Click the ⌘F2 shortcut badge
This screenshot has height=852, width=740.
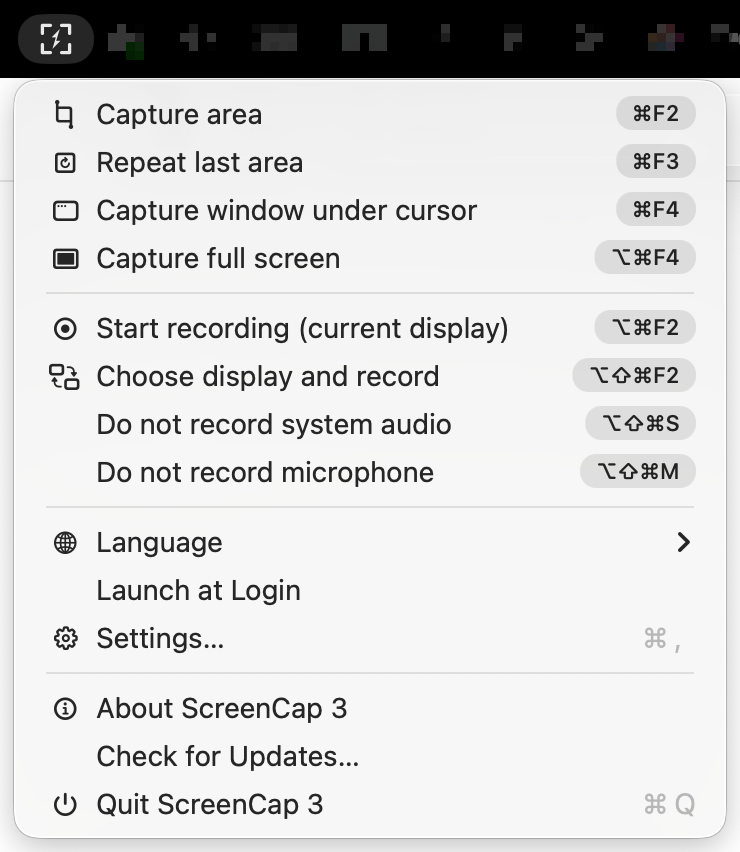656,114
